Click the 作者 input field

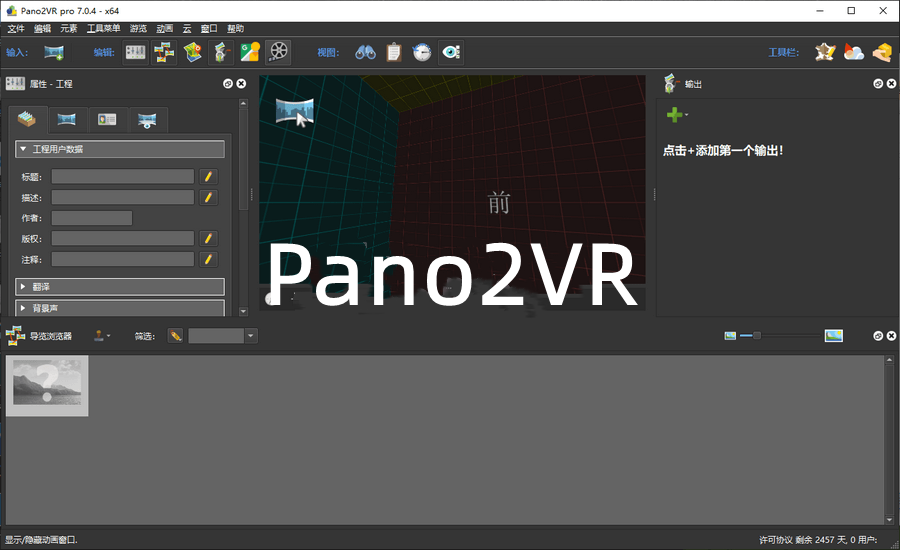point(92,218)
